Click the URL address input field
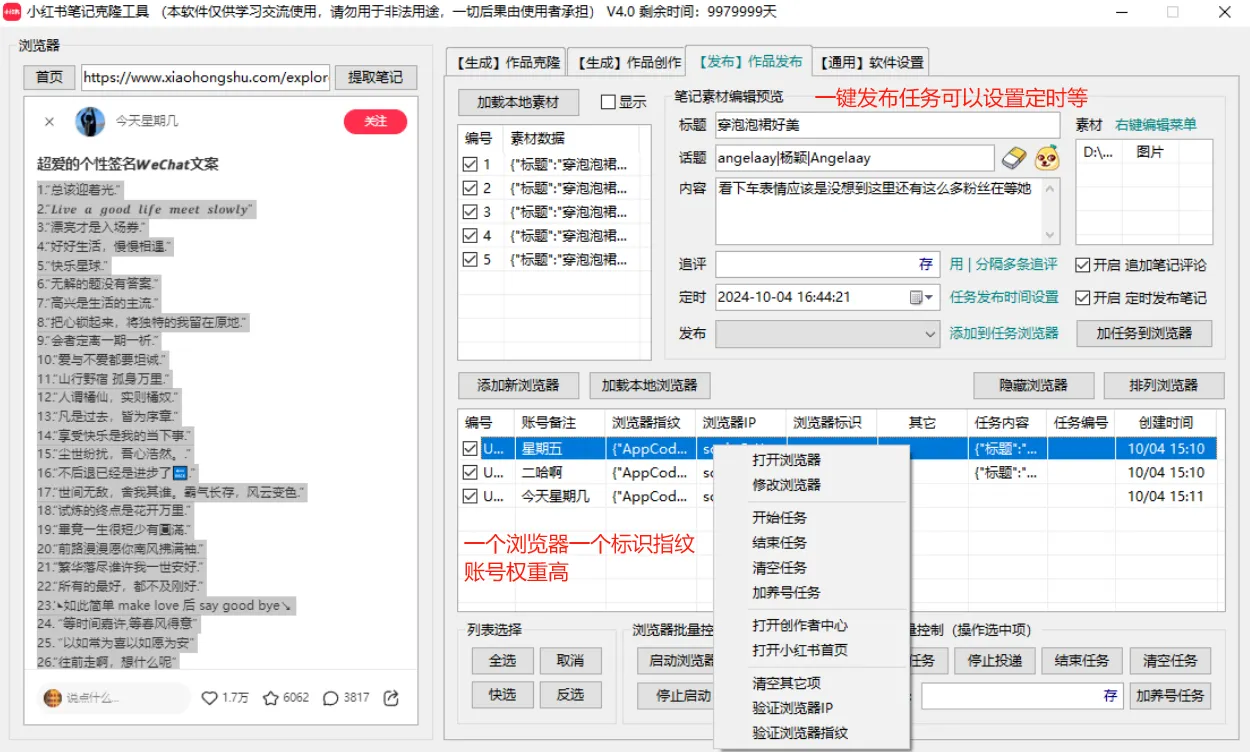This screenshot has height=752, width=1250. pyautogui.click(x=205, y=78)
